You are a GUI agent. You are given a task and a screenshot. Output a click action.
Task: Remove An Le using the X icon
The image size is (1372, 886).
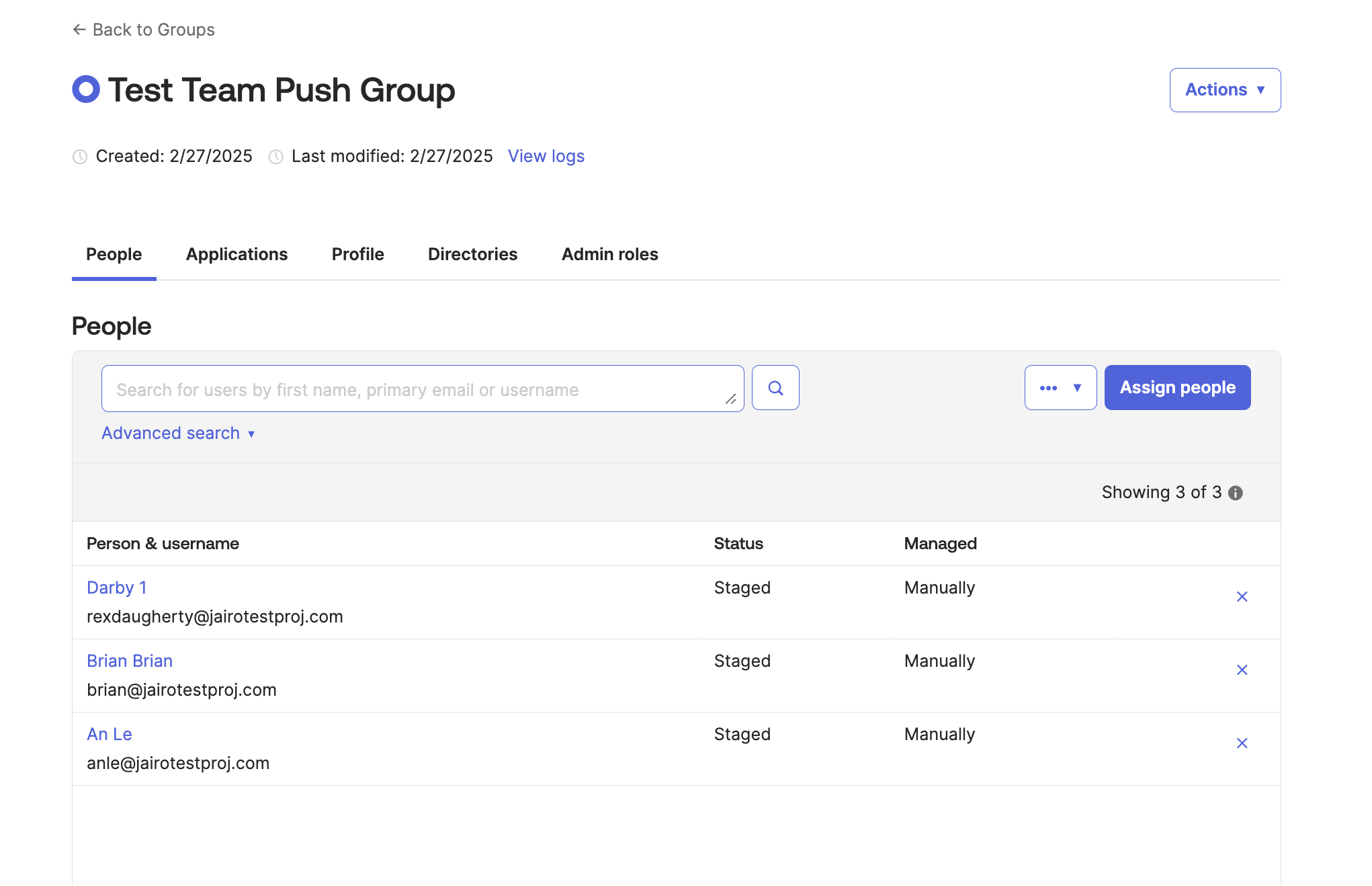pyautogui.click(x=1242, y=743)
